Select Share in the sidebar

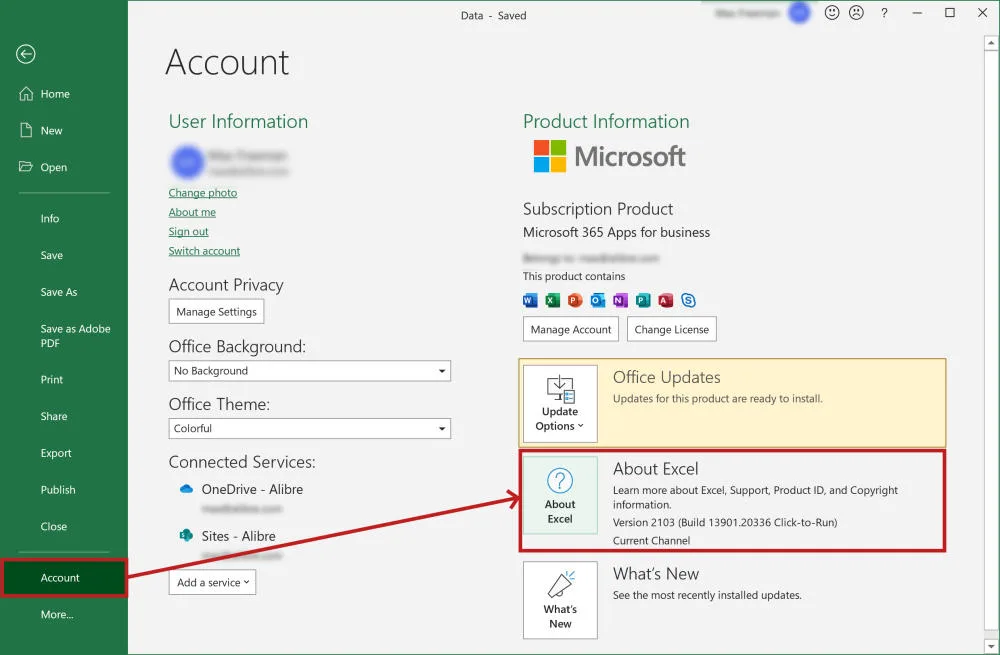(x=54, y=416)
